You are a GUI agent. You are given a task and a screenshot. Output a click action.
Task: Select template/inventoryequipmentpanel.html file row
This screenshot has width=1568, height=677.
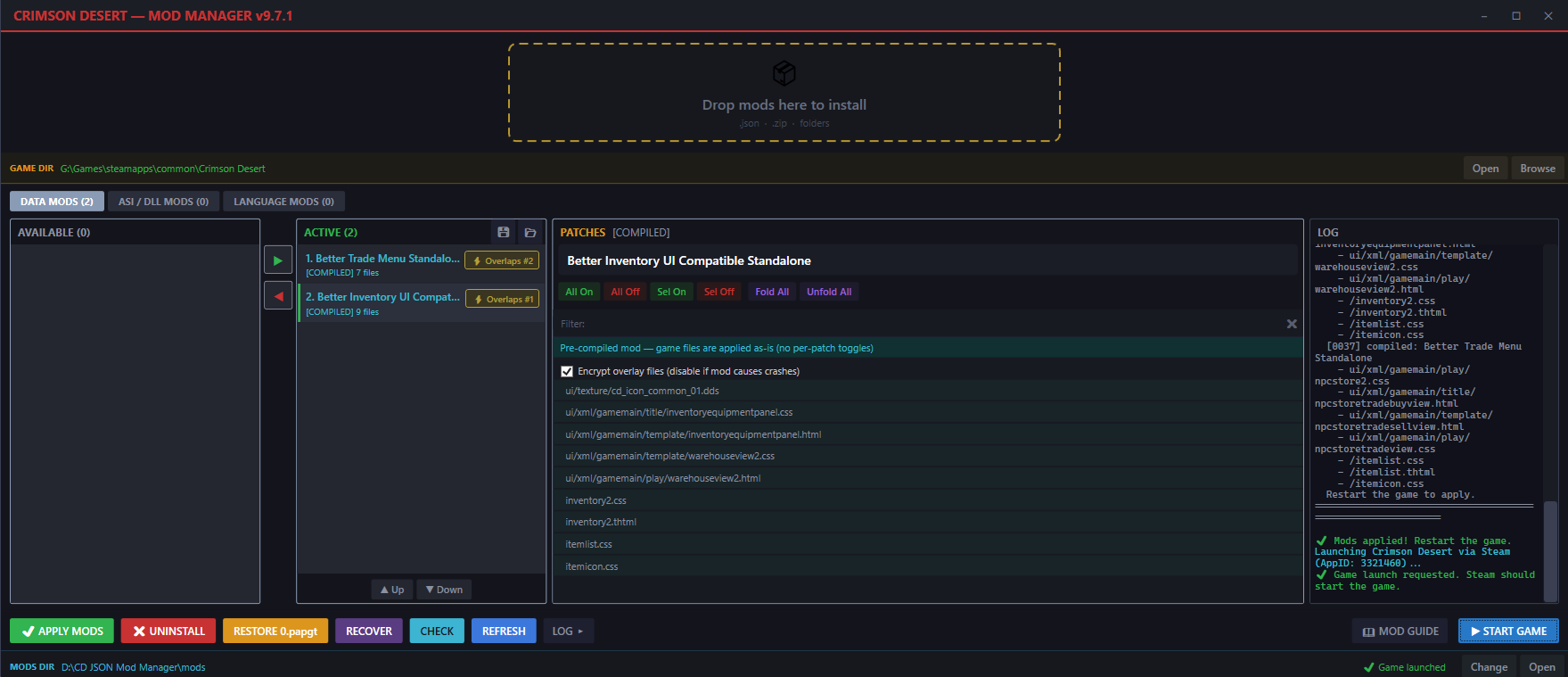click(x=927, y=434)
